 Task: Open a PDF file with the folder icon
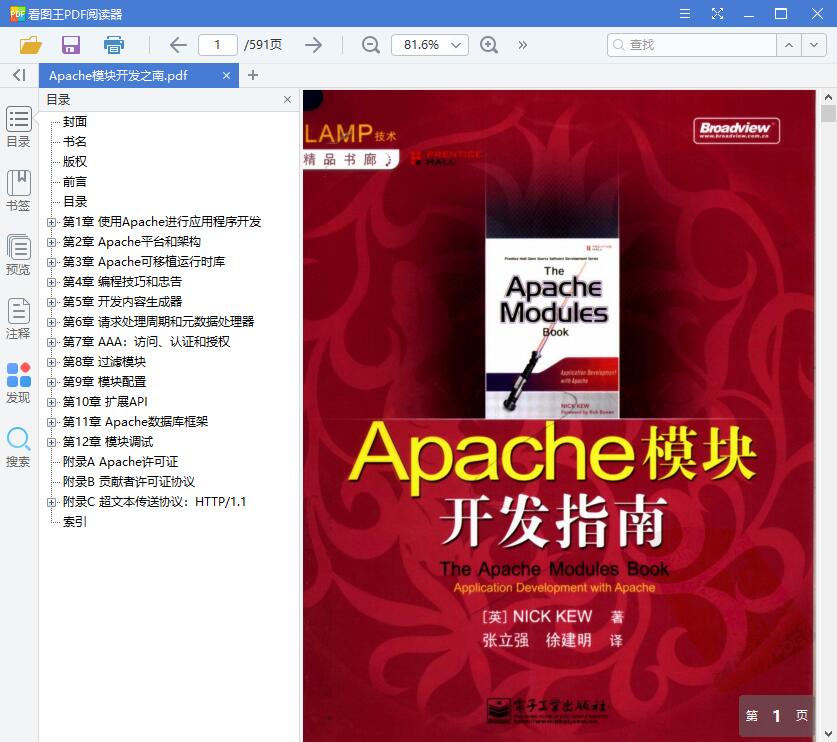coord(30,45)
